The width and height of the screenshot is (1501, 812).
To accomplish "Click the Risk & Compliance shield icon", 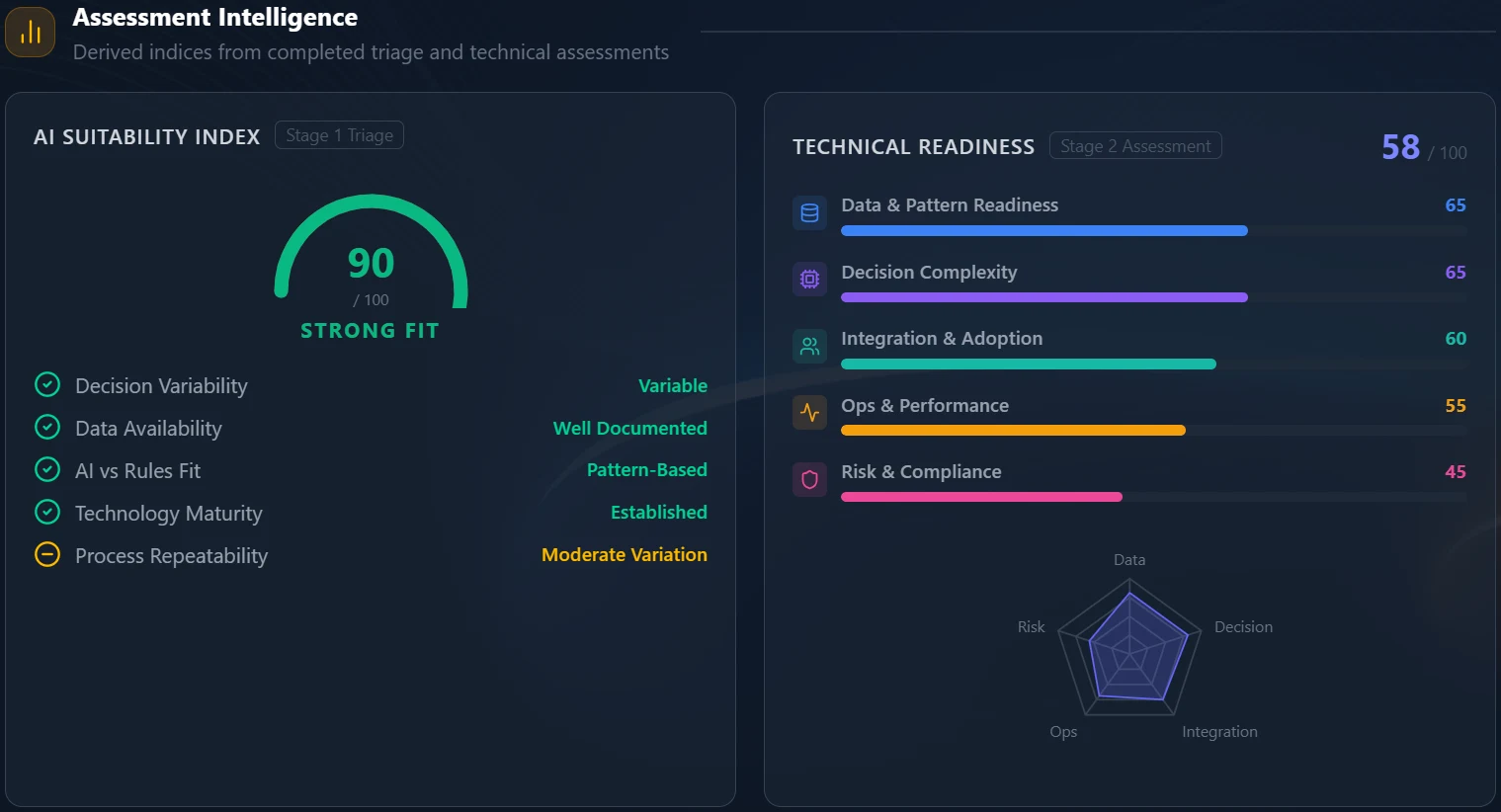I will click(809, 479).
